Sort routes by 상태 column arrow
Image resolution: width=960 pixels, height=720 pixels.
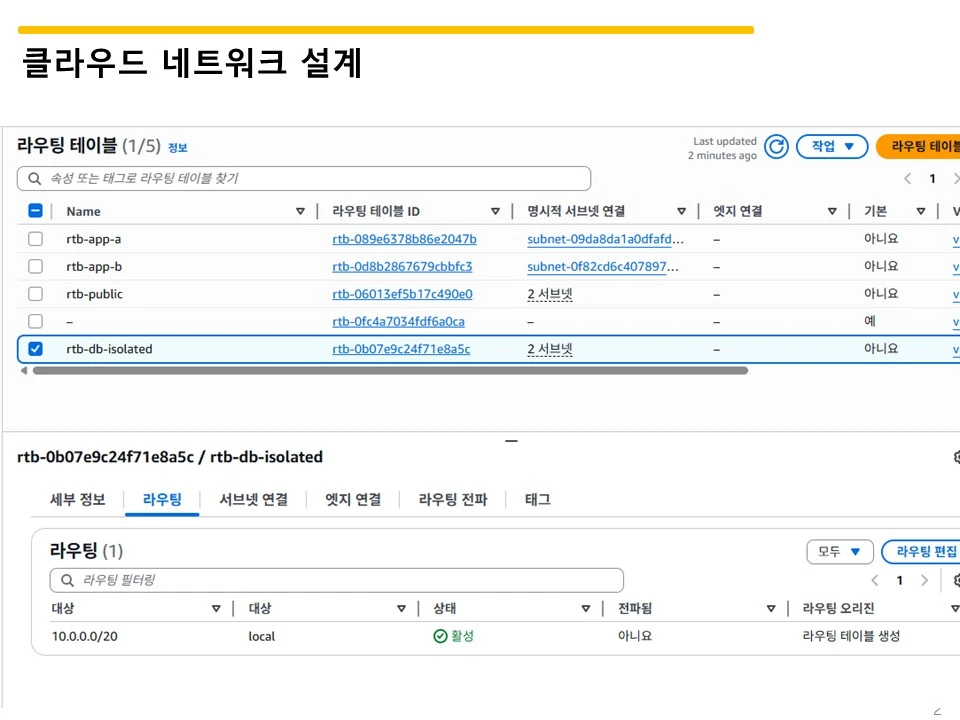(586, 609)
